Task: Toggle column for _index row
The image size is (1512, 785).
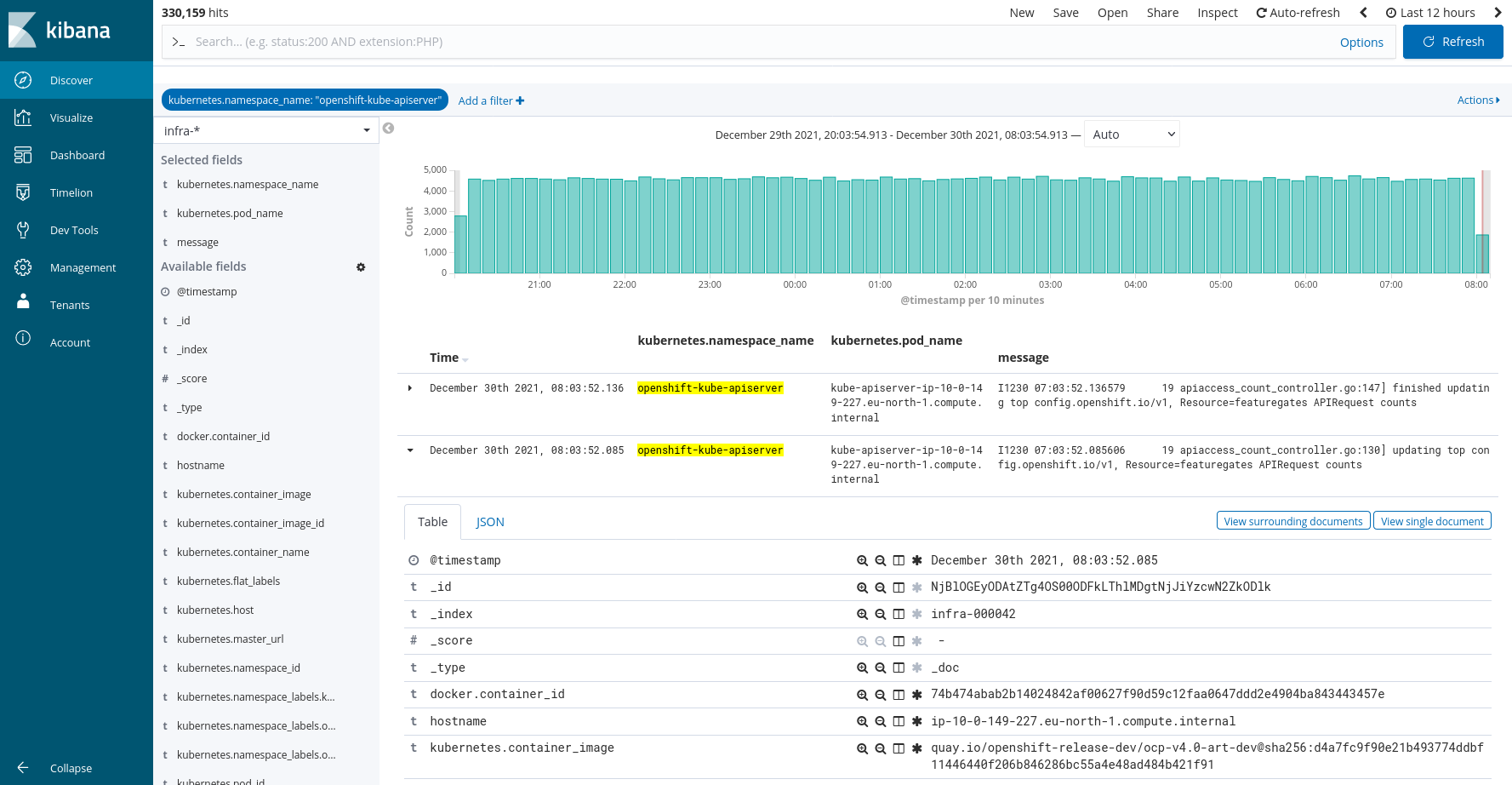Action: click(x=899, y=614)
